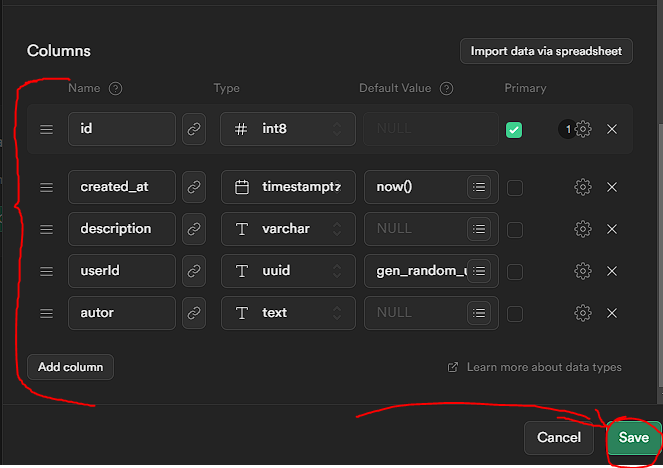Image resolution: width=663 pixels, height=468 pixels.
Task: Remove the userId column
Action: pyautogui.click(x=612, y=271)
